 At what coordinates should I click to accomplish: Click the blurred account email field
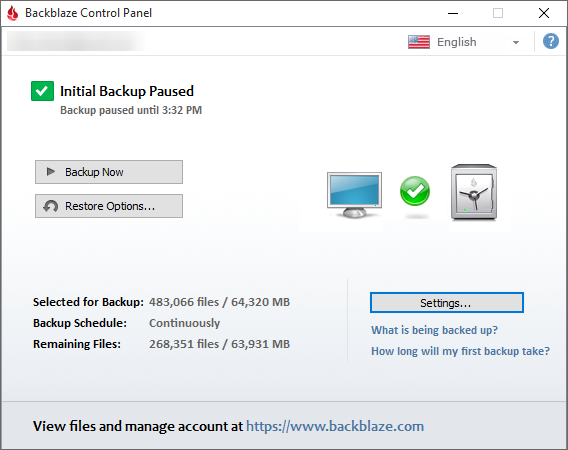click(75, 41)
